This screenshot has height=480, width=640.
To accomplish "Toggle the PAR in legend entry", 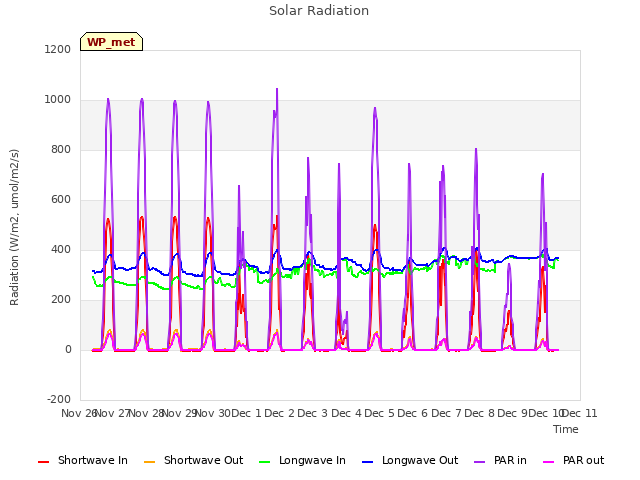I will tap(500, 460).
